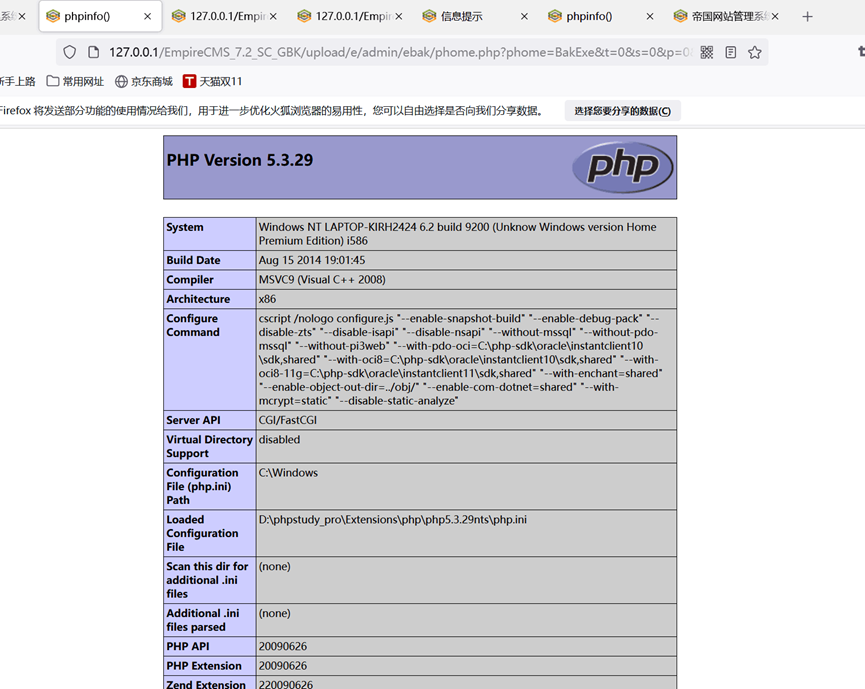
Task: Click the Zend Extension value 220090626
Action: 285,684
